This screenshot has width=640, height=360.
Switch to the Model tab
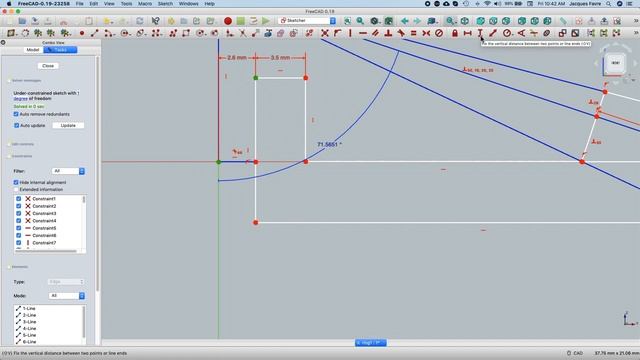(x=33, y=50)
